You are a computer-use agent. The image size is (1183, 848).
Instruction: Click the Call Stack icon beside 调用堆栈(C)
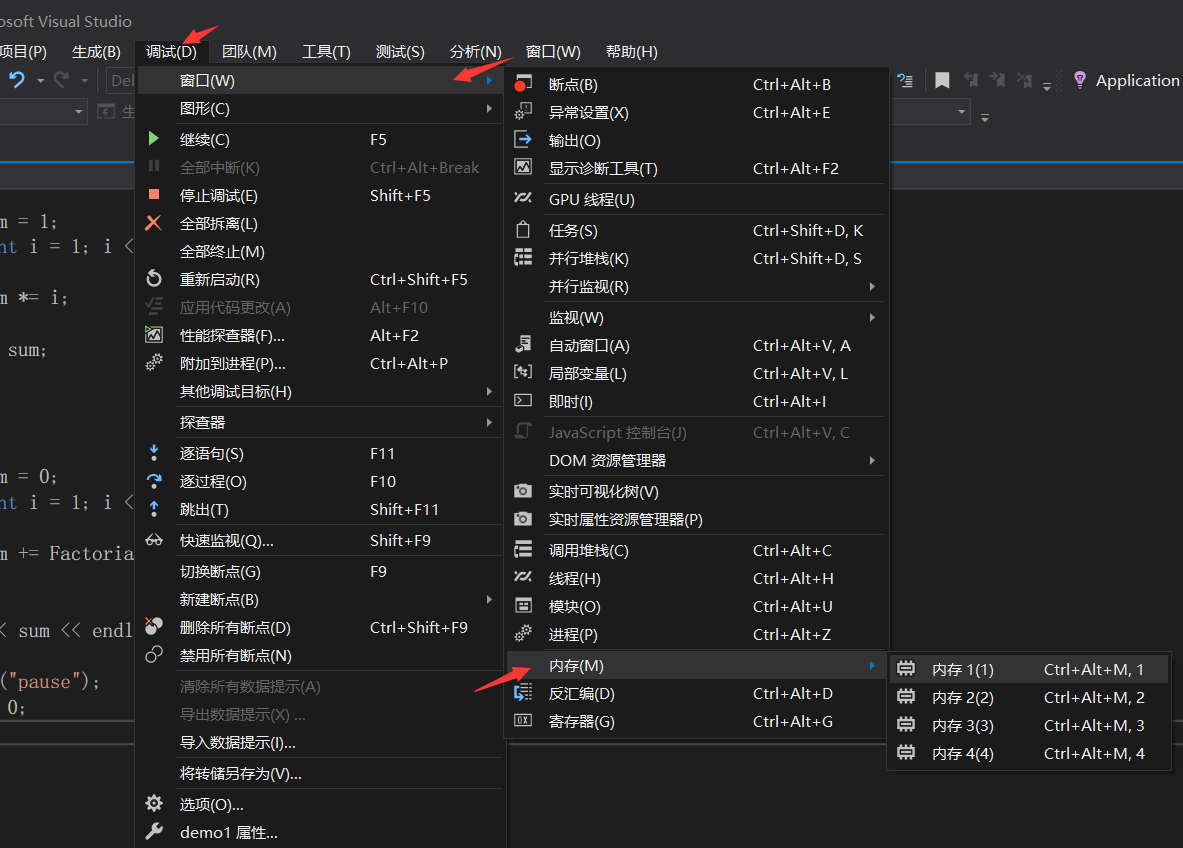click(x=523, y=549)
